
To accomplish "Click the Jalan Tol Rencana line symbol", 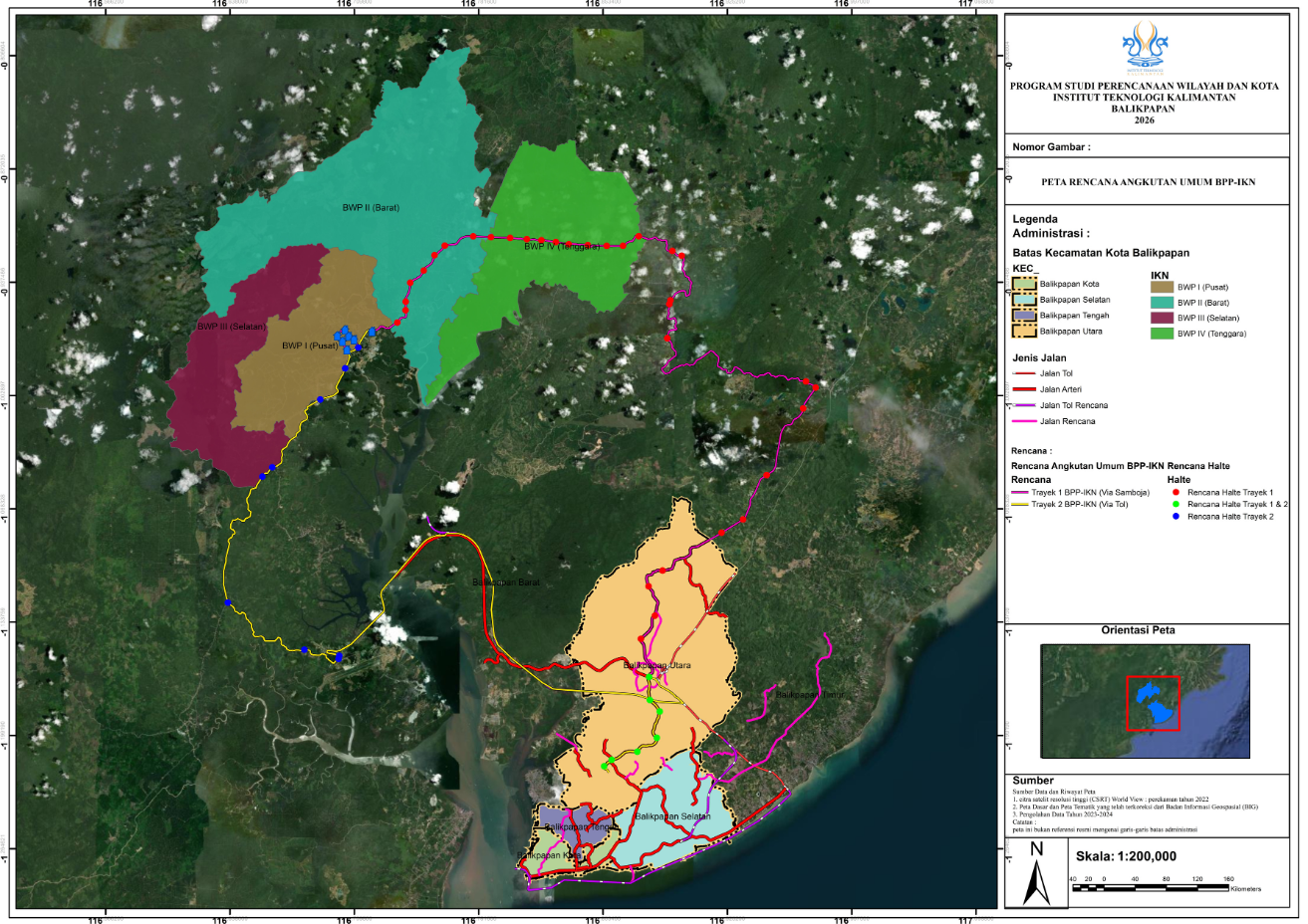I will click(x=1023, y=405).
